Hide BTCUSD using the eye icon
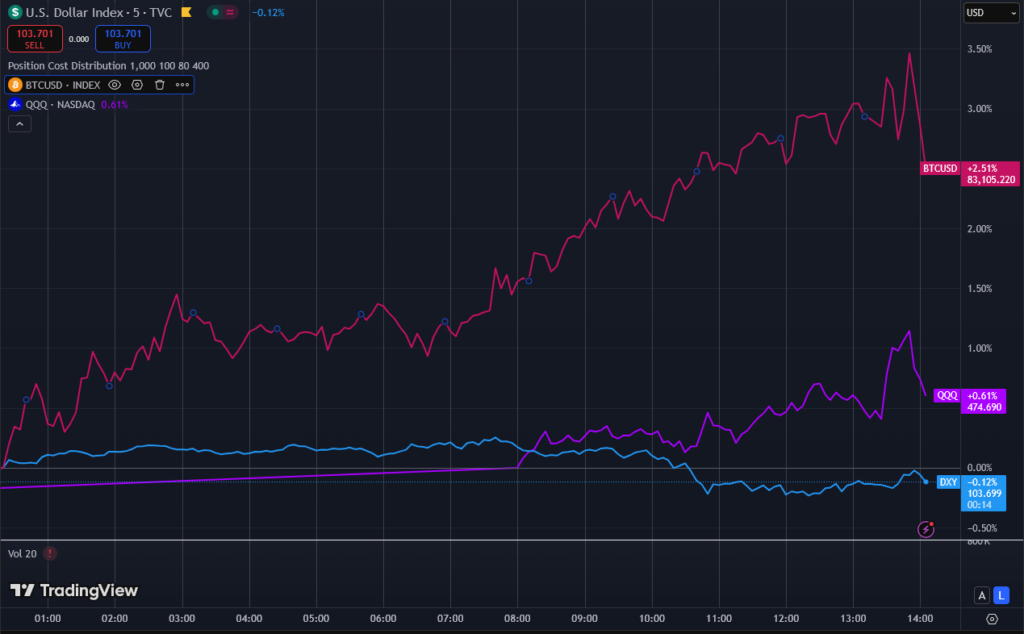The height and width of the screenshot is (634, 1024). pyautogui.click(x=114, y=85)
